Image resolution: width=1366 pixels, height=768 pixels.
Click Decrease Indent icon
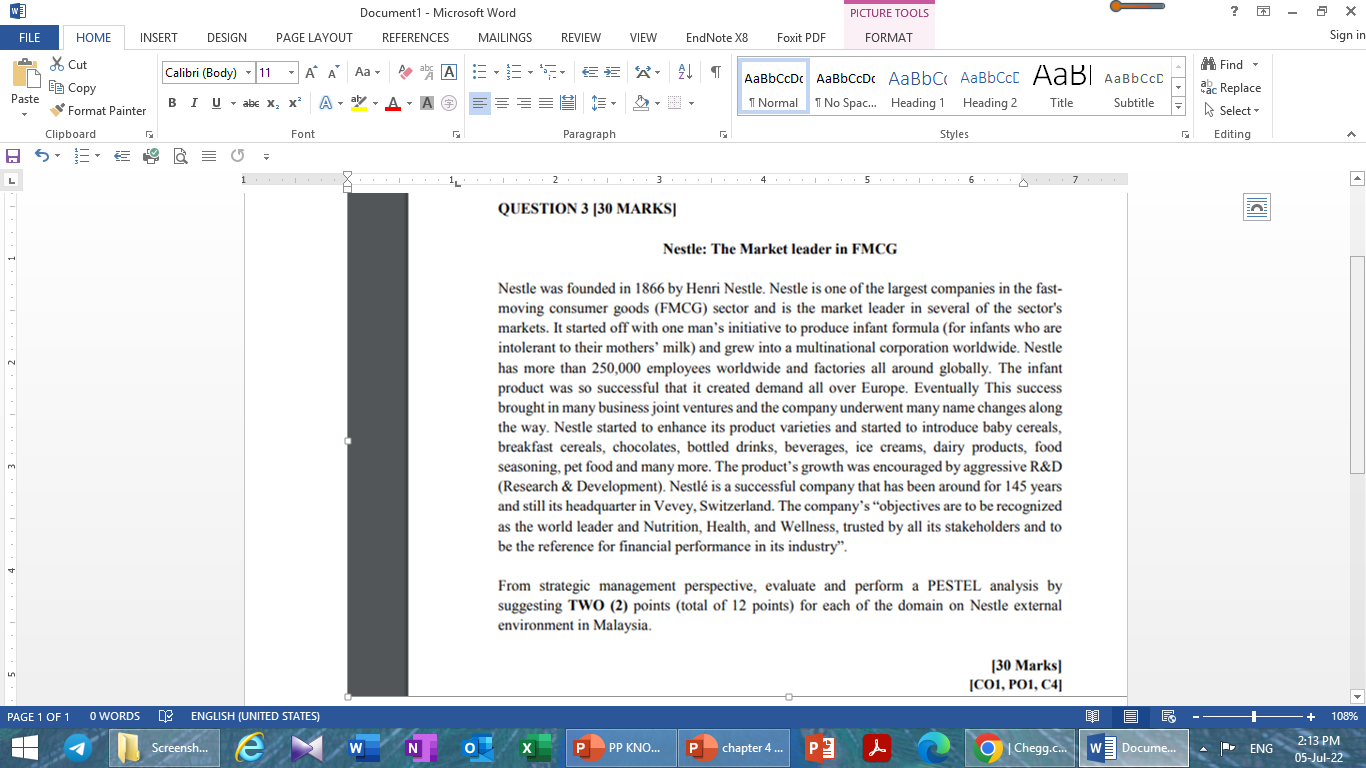[x=590, y=72]
